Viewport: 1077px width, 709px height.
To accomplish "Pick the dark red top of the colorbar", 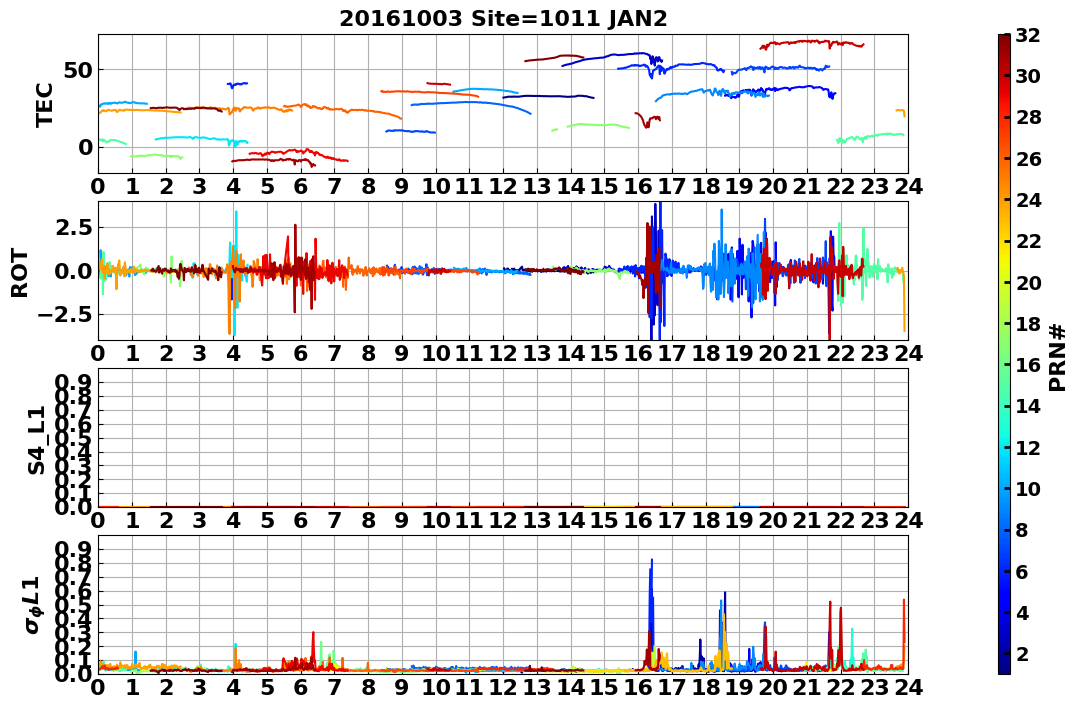I will pos(1004,41).
